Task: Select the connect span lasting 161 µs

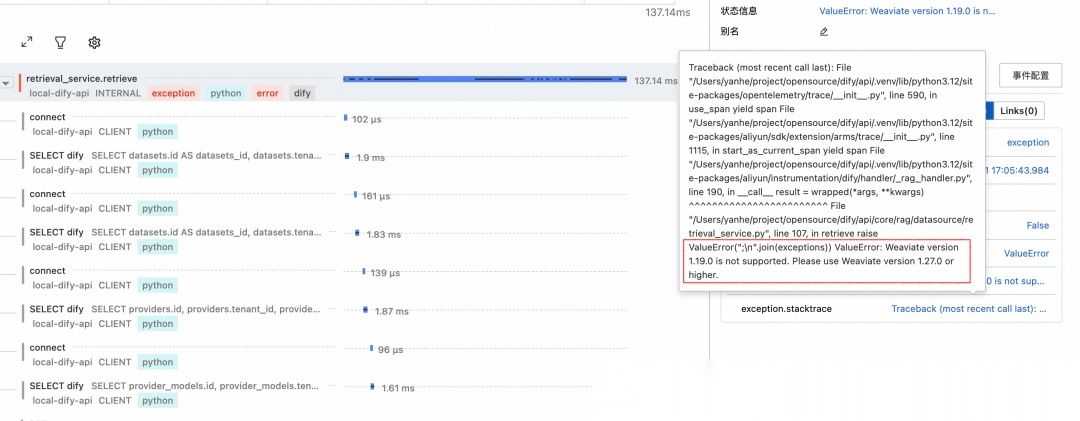Action: pos(48,194)
